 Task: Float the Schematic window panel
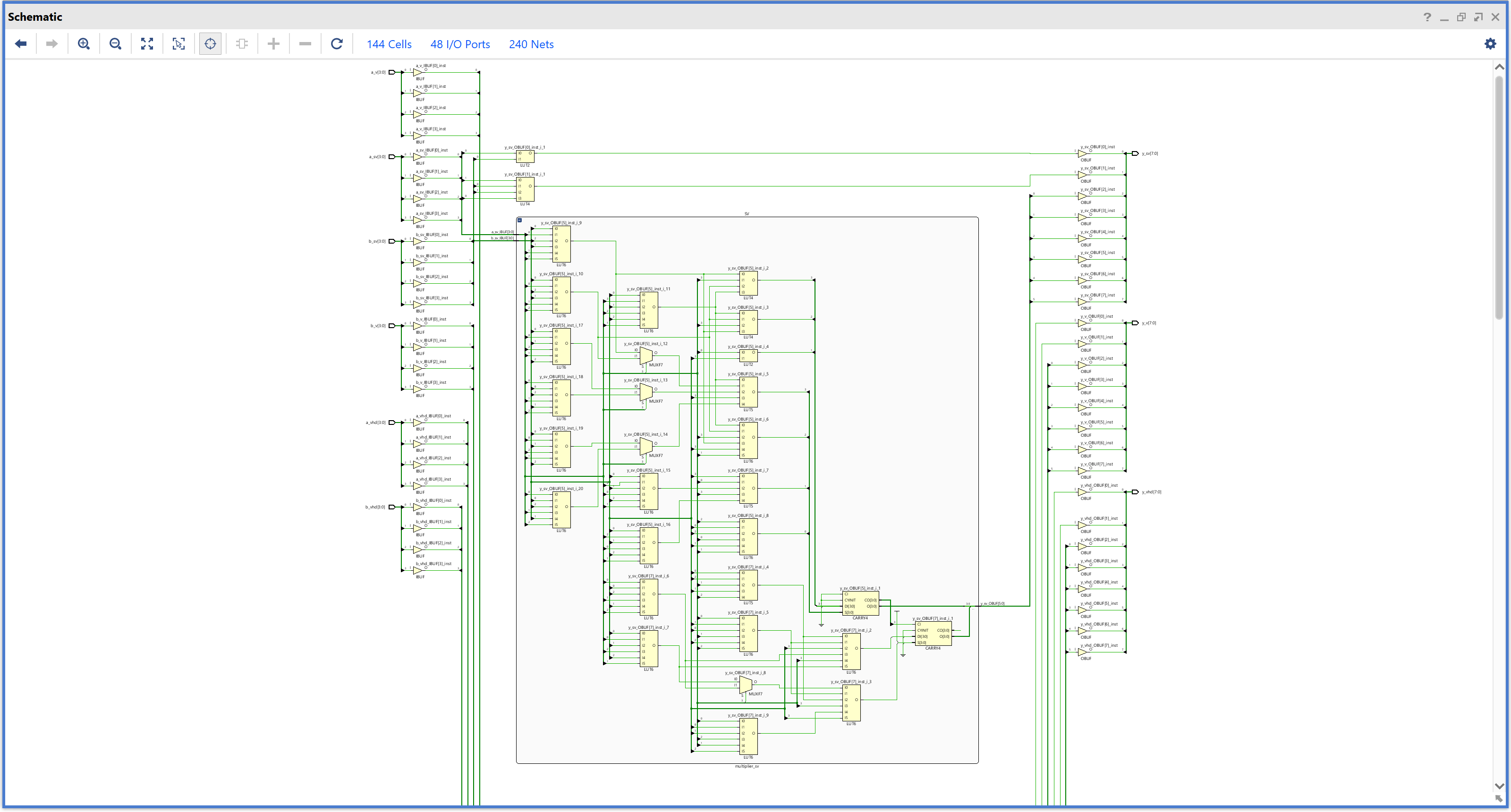coord(1478,17)
